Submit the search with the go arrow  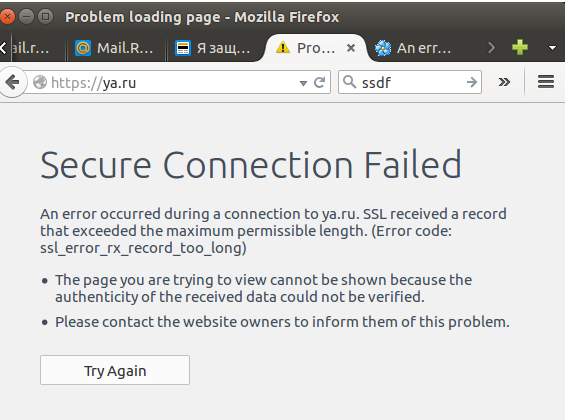point(472,82)
